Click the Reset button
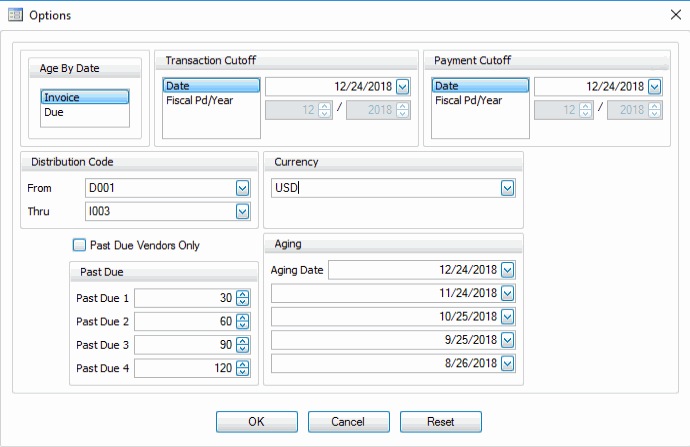Viewport: 690px width, 447px height. tap(440, 422)
